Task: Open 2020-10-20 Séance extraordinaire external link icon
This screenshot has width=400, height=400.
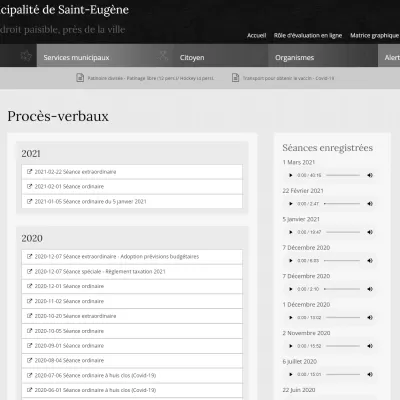Action: pyautogui.click(x=29, y=316)
